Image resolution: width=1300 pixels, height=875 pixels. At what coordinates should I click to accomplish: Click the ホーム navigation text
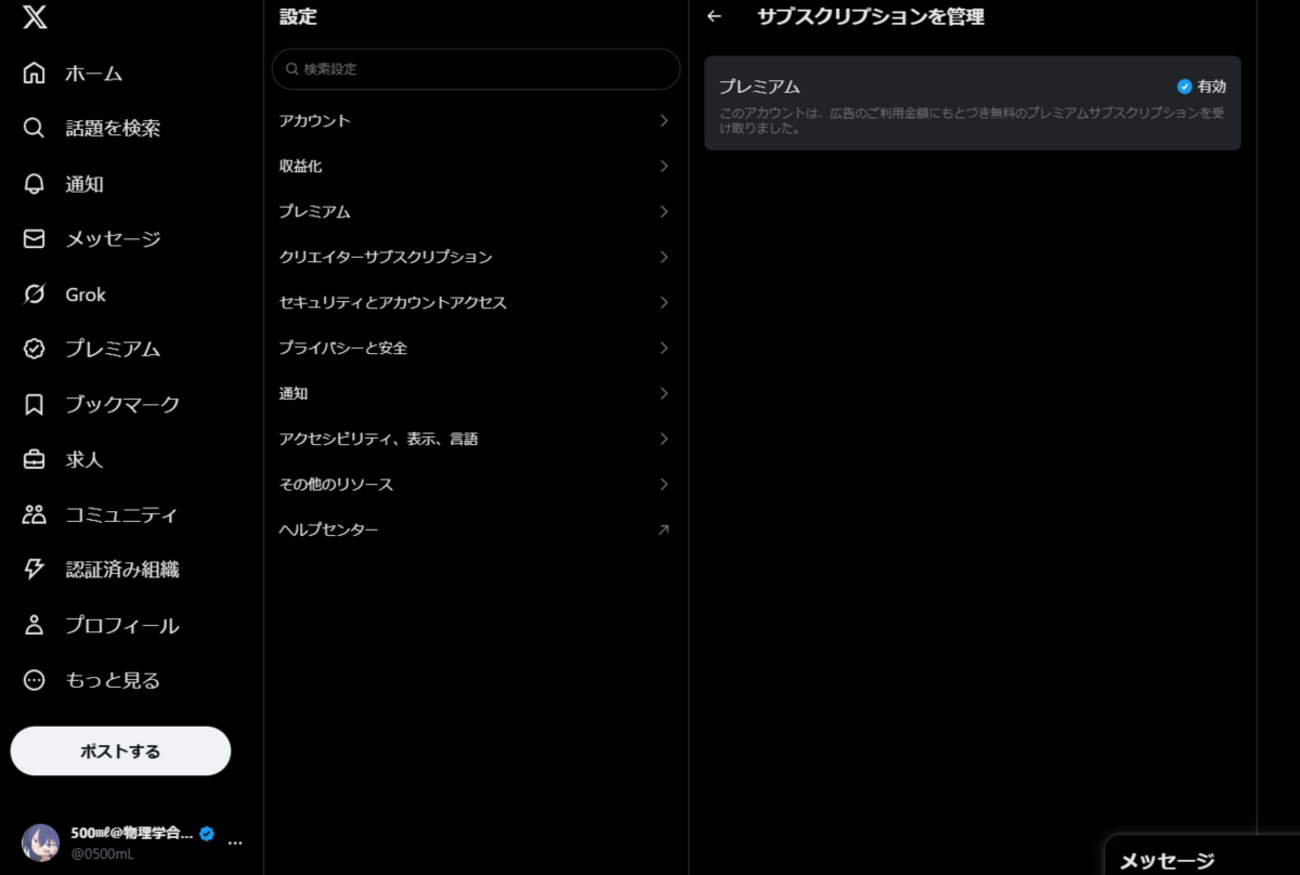coord(94,73)
